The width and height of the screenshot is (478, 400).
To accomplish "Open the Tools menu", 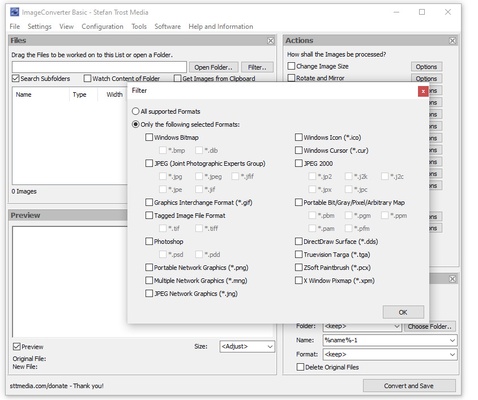I will [x=139, y=27].
